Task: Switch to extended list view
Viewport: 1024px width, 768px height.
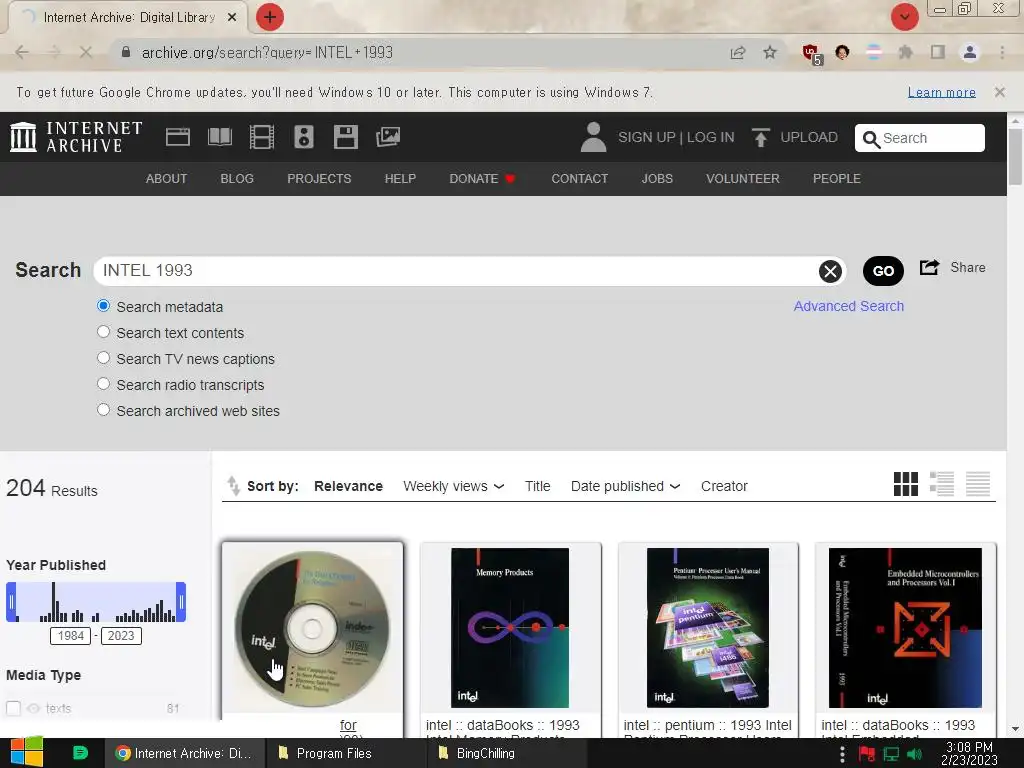Action: (x=942, y=484)
